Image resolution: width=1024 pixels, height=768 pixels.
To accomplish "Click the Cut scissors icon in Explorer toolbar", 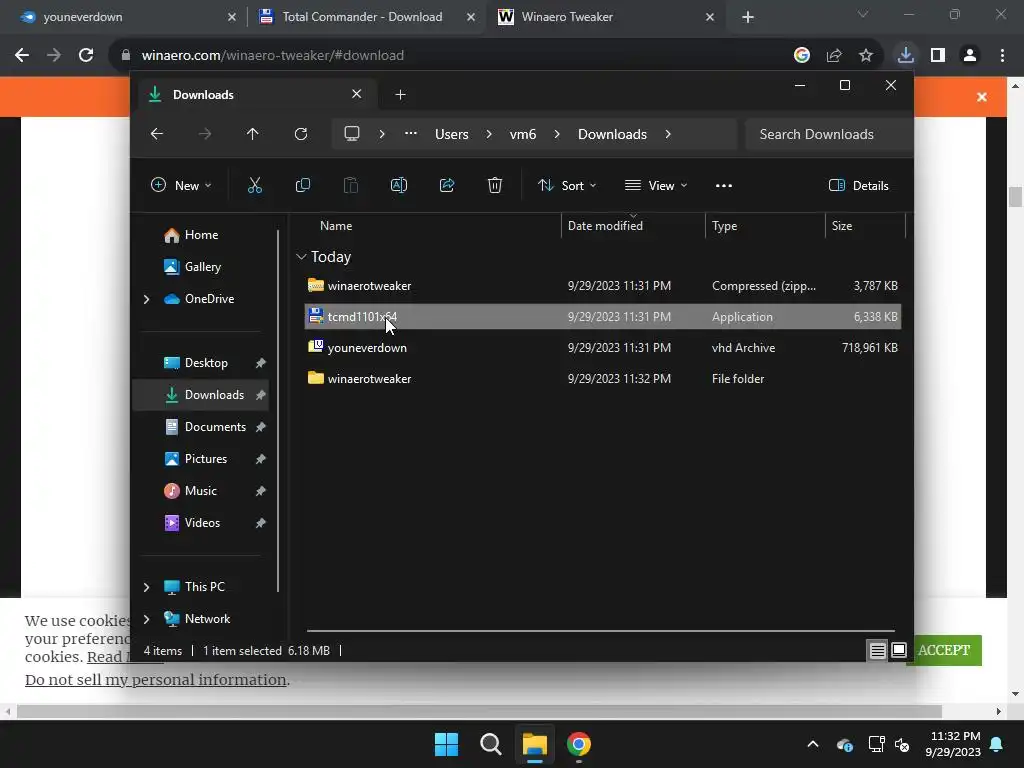I will pyautogui.click(x=255, y=185).
